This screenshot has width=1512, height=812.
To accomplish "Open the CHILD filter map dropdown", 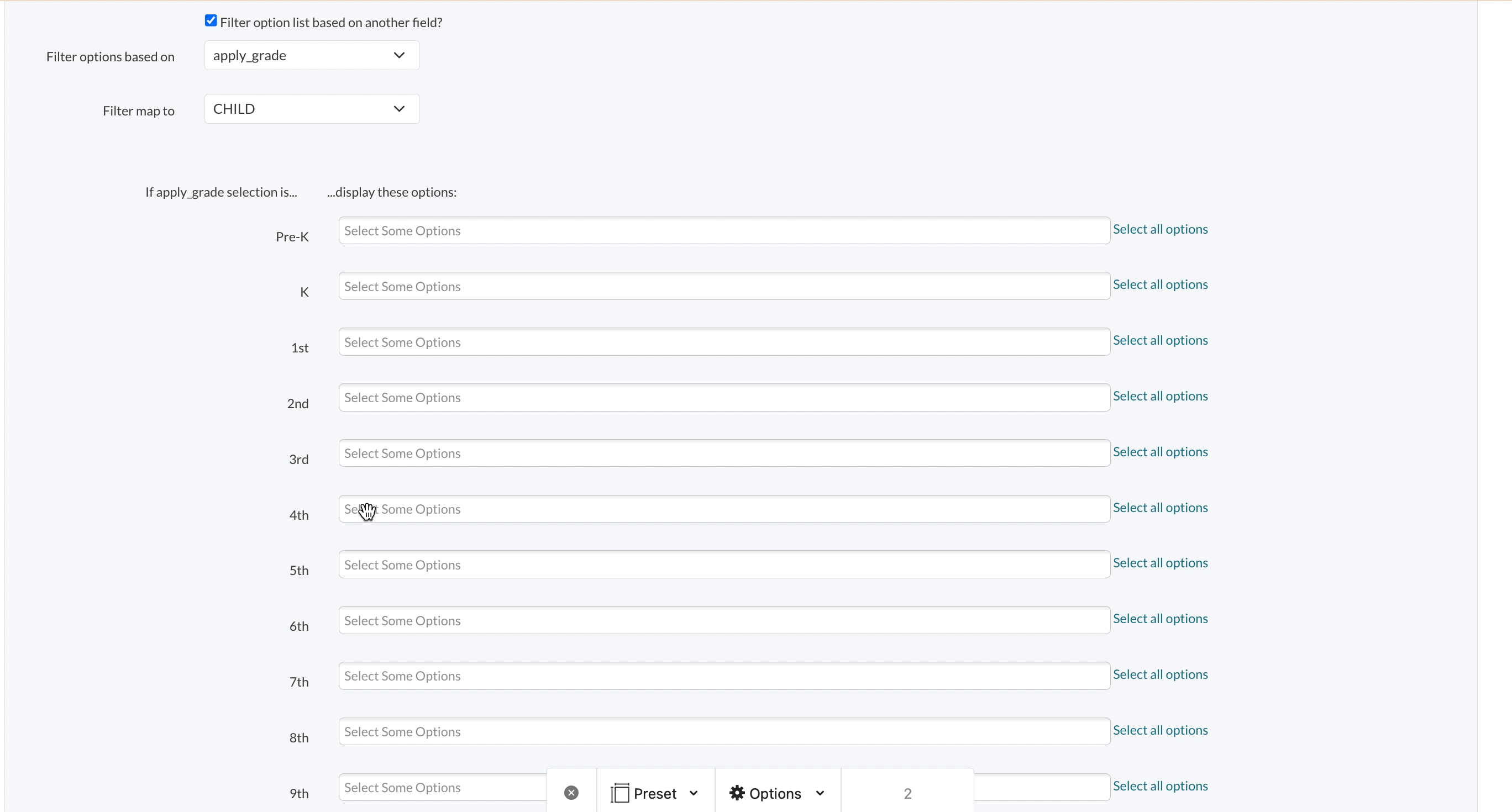I will [x=312, y=108].
